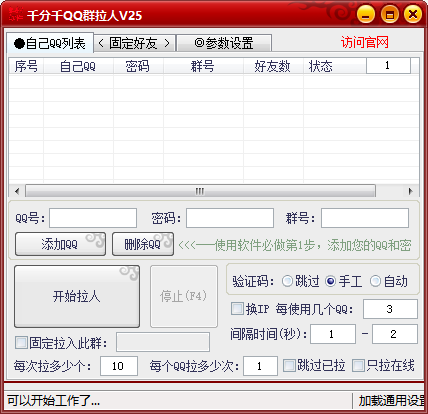Viewport: 428px width, 414px height.
Task: Click the 开始拉人 button
Action: (77, 296)
